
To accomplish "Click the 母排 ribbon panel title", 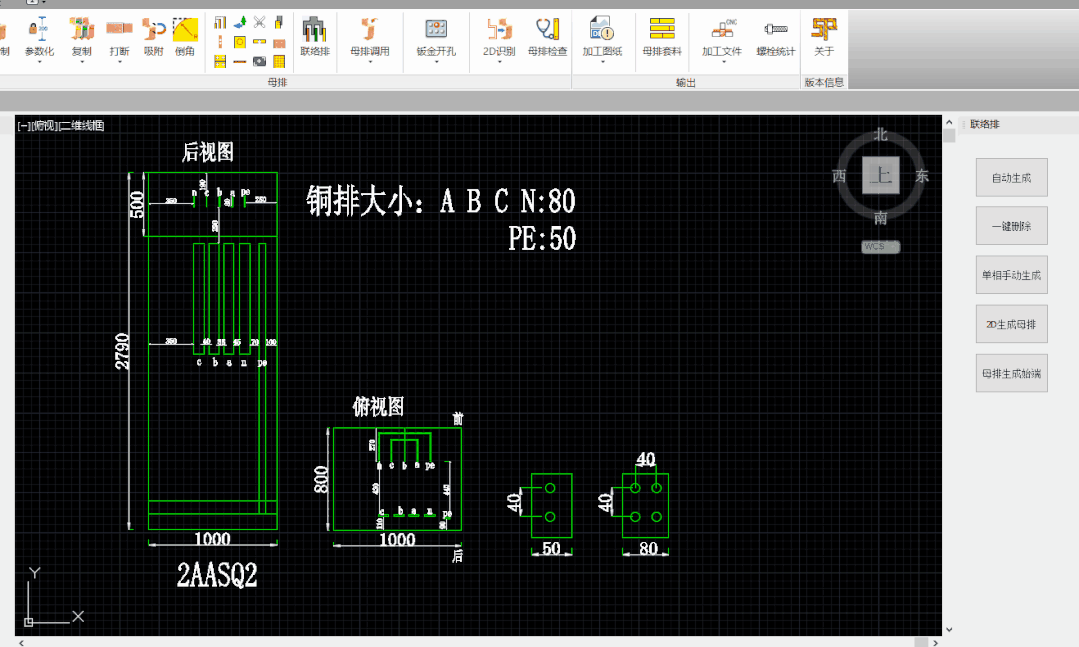I will pos(277,82).
